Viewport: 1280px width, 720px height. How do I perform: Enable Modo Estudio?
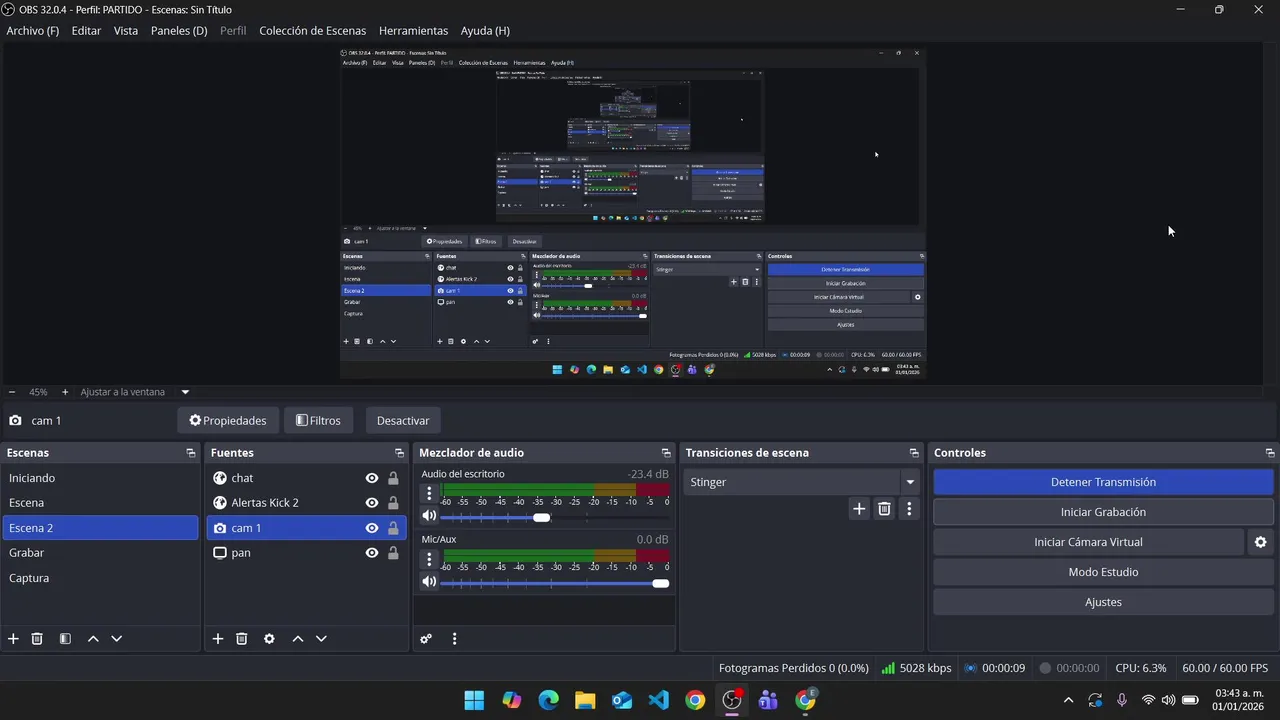tap(1103, 572)
